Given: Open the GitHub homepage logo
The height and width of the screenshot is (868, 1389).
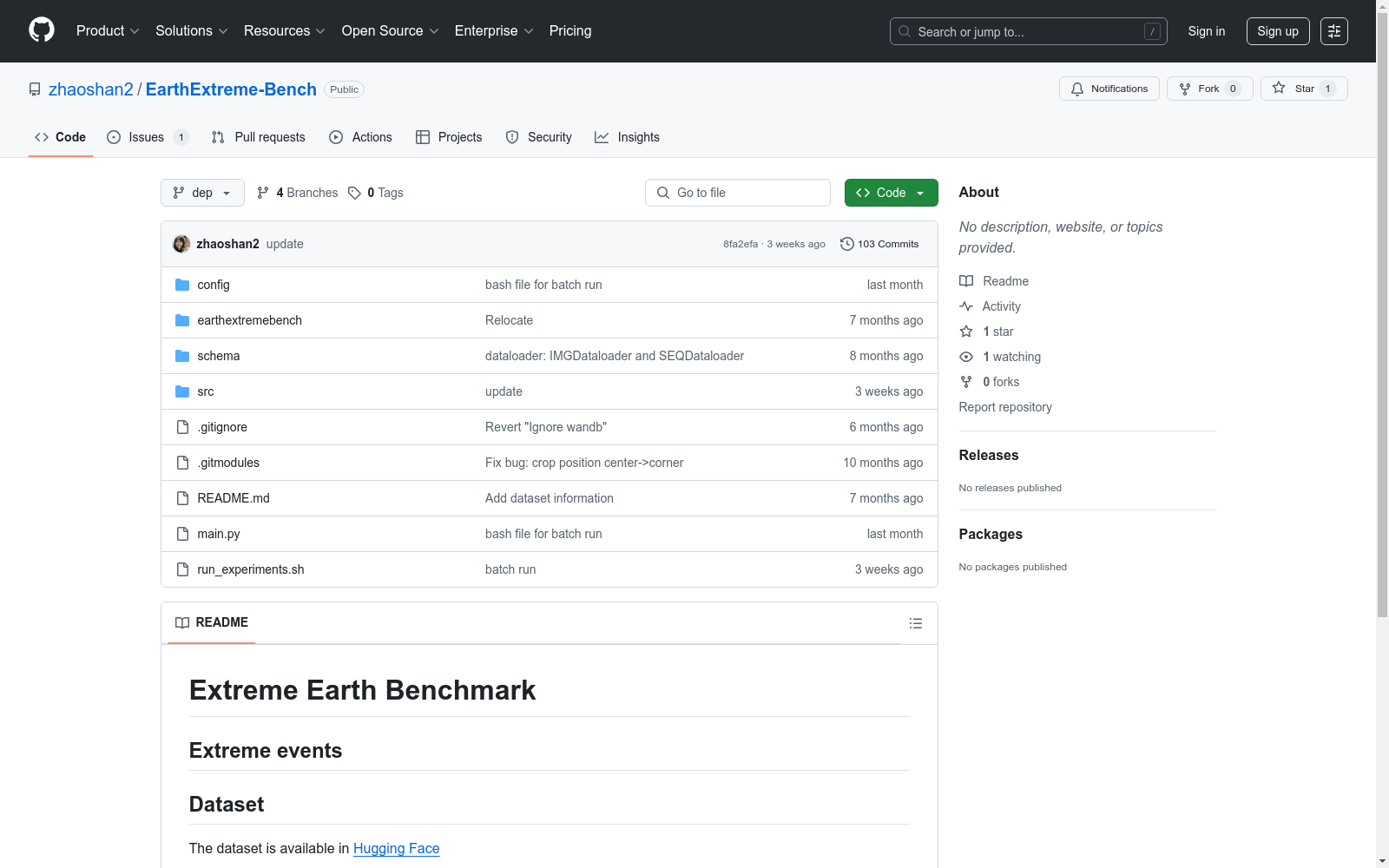Looking at the screenshot, I should coord(42,30).
